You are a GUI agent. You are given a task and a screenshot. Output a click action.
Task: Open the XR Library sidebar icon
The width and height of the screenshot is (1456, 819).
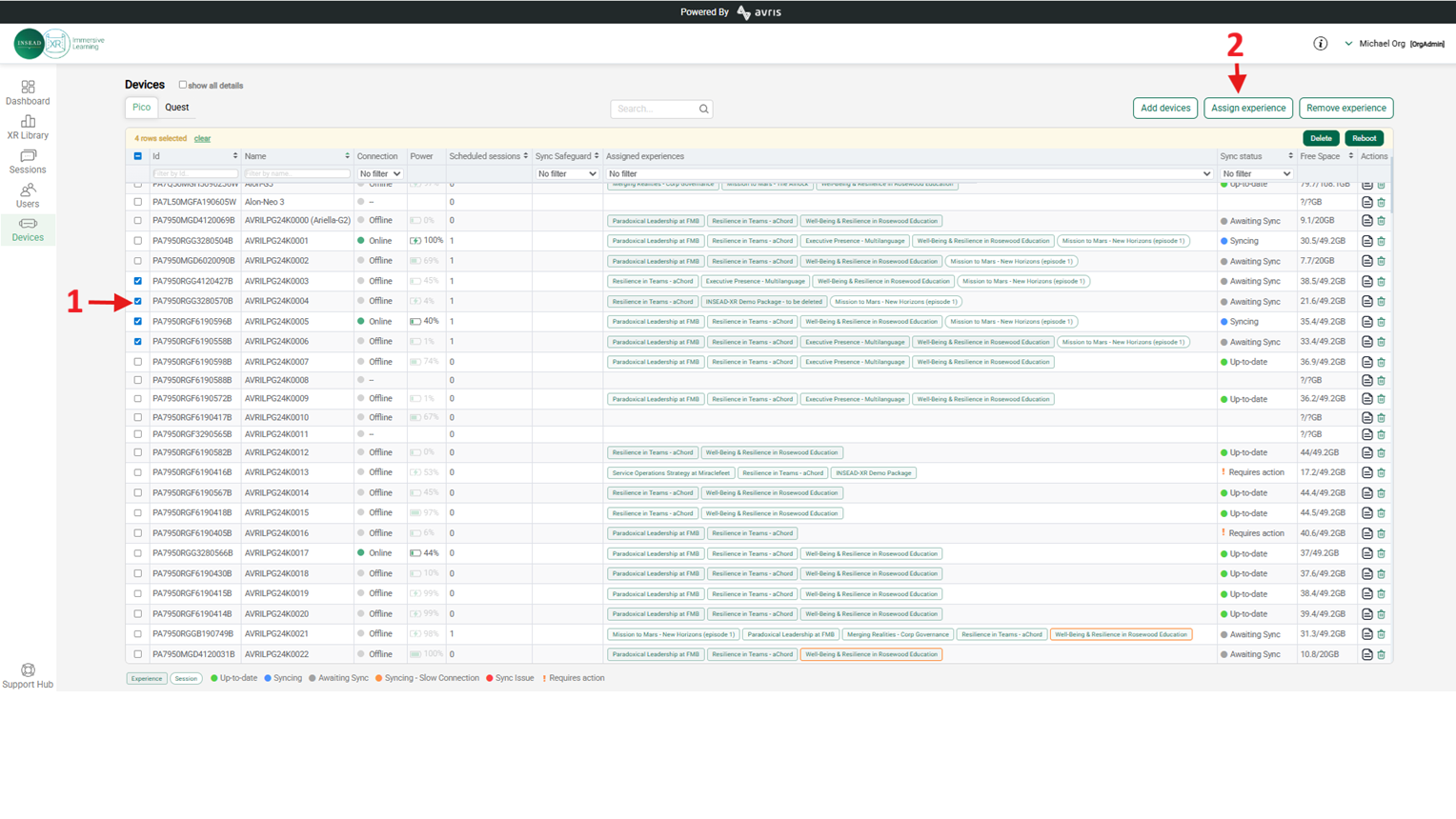[x=28, y=121]
